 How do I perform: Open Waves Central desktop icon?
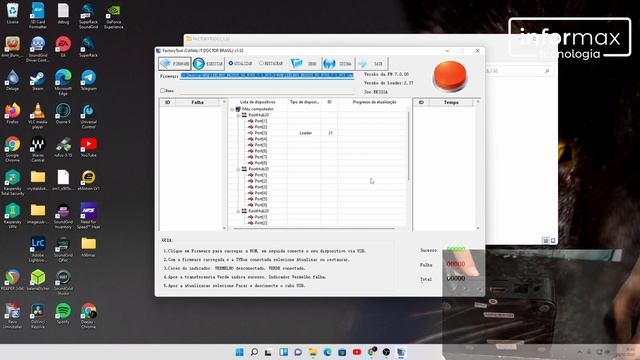[38, 149]
